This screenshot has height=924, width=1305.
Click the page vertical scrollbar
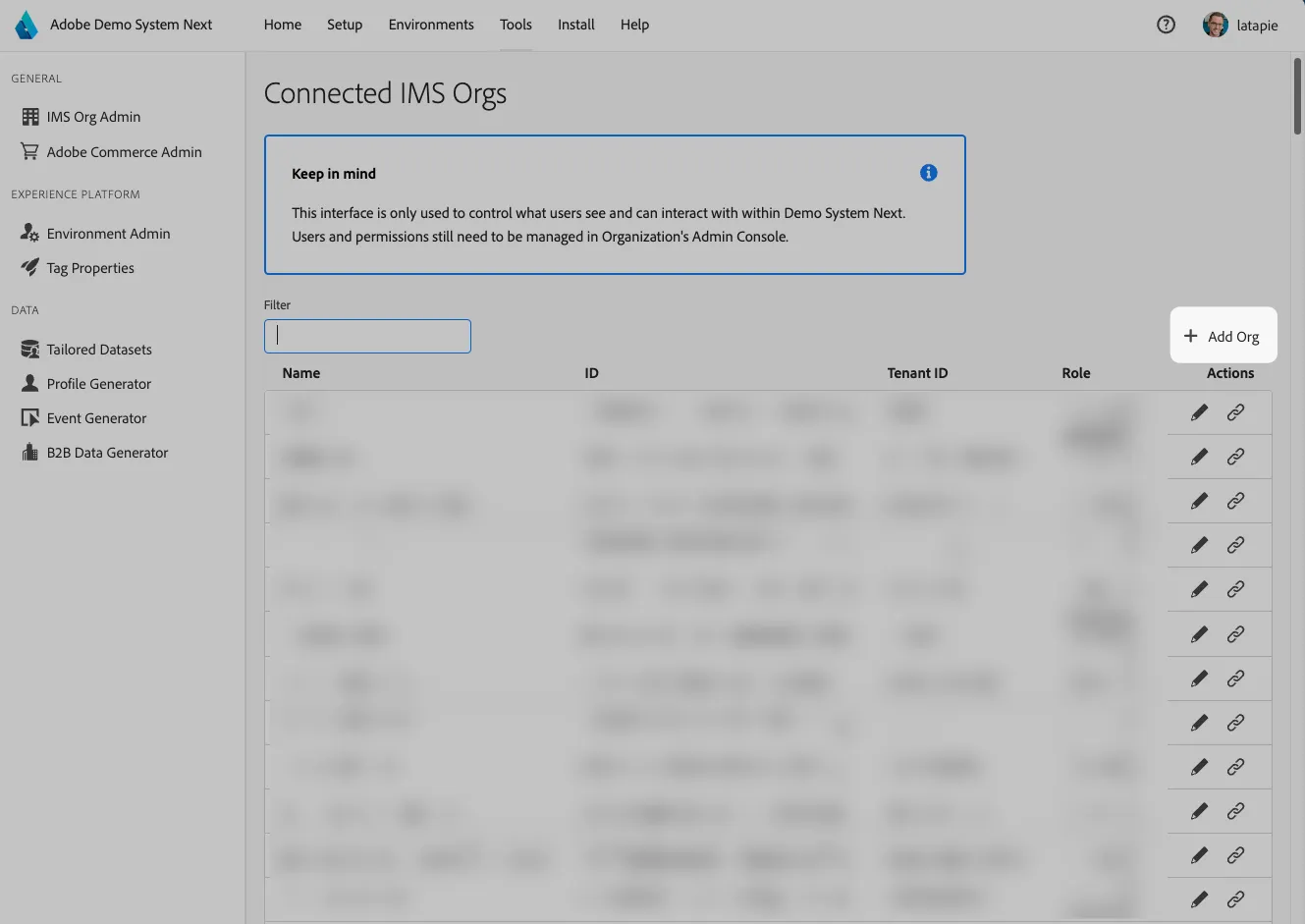pyautogui.click(x=1297, y=96)
